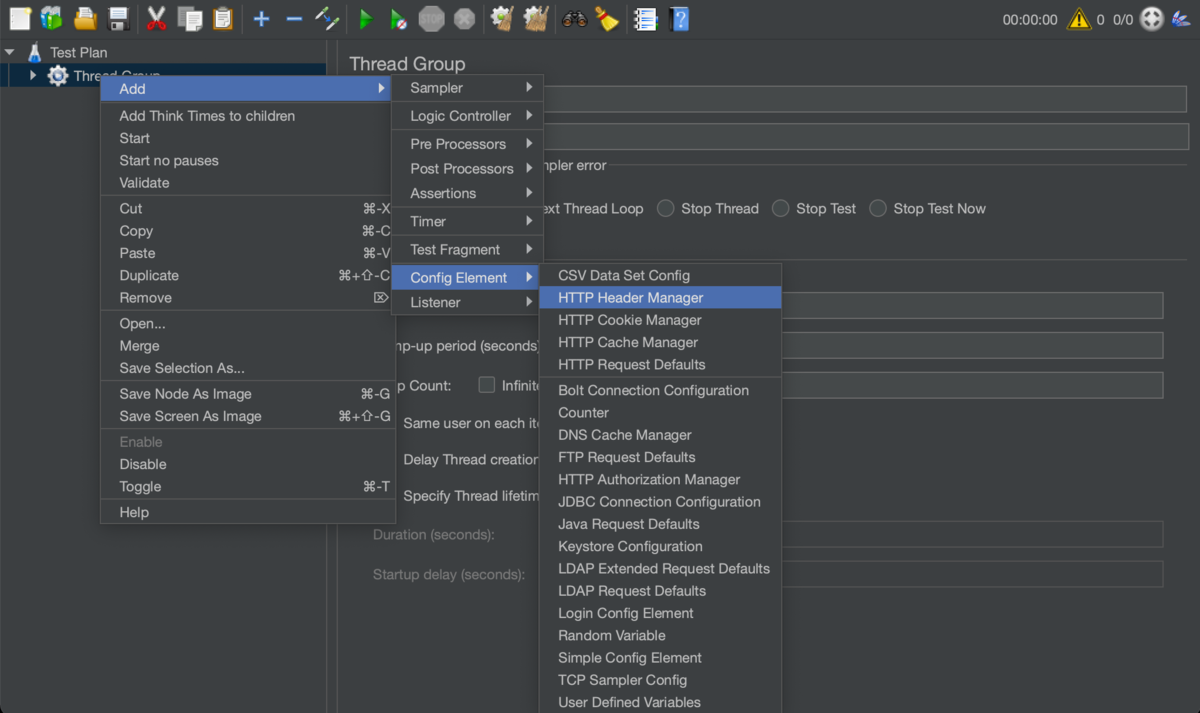Choose HTTP Request Defaults menu item
The width and height of the screenshot is (1200, 713).
(660, 364)
